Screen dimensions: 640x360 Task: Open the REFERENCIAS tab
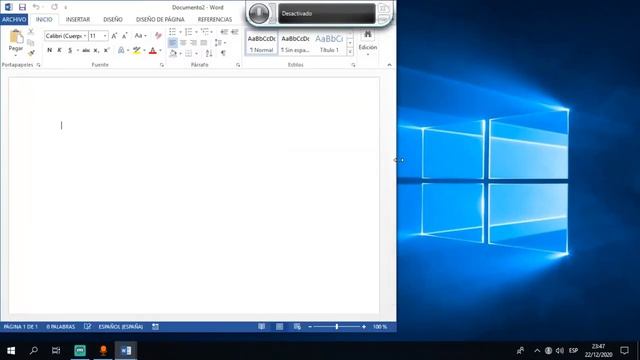[x=215, y=19]
